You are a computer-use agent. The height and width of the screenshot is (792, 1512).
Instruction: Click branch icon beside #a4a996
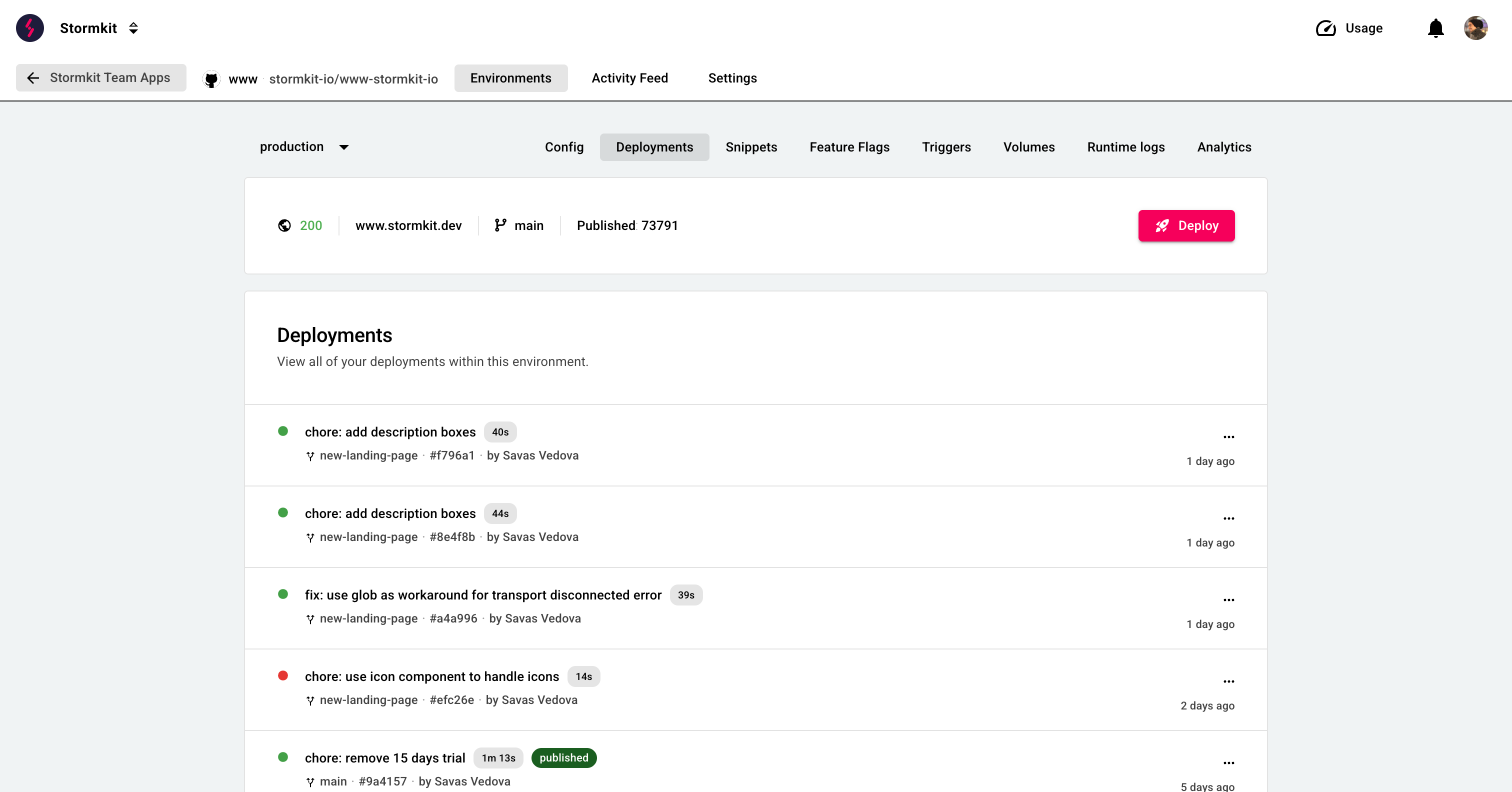[310, 619]
